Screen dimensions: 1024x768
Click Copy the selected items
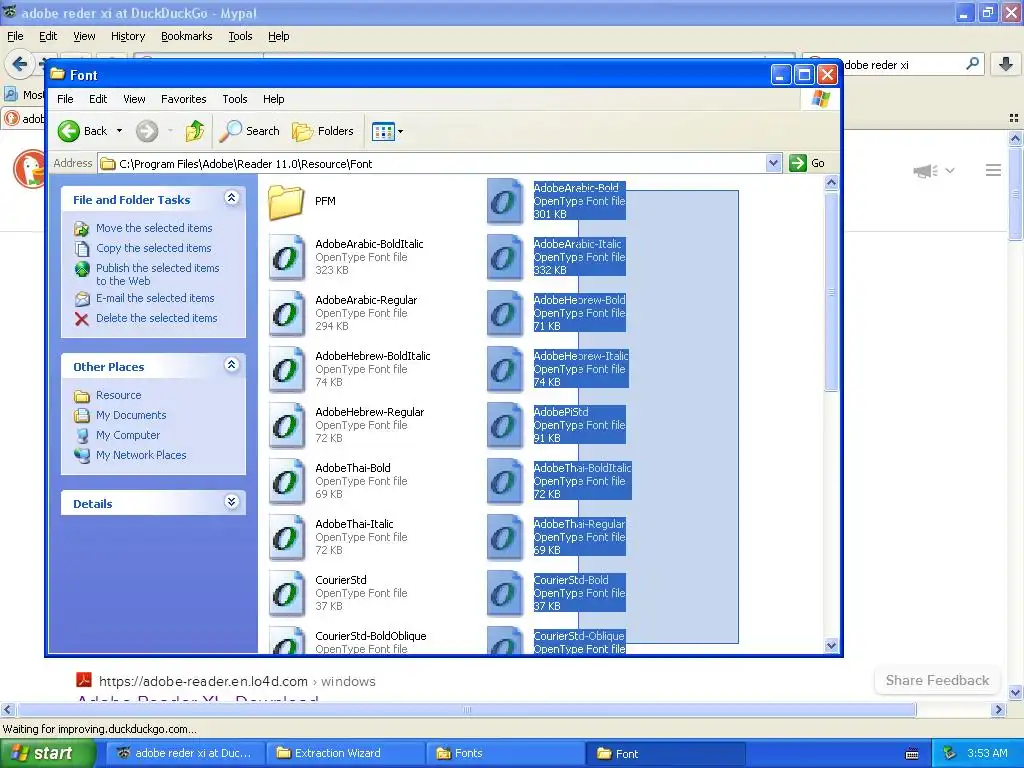pos(153,248)
